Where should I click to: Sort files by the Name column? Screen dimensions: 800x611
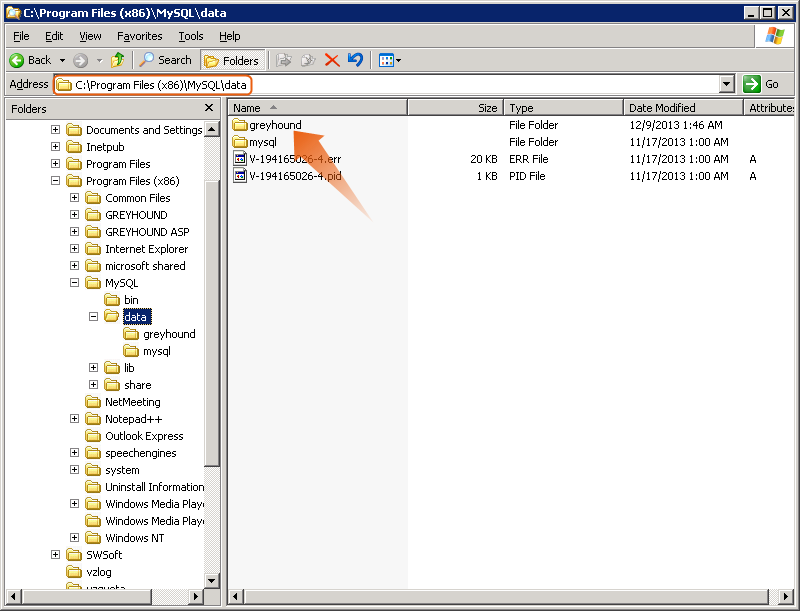(x=317, y=108)
